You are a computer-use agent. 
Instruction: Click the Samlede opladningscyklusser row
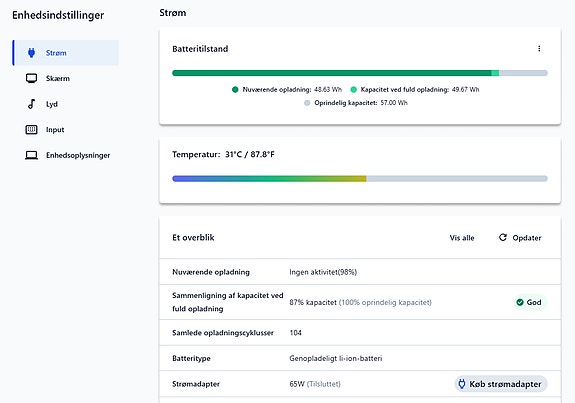click(360, 333)
